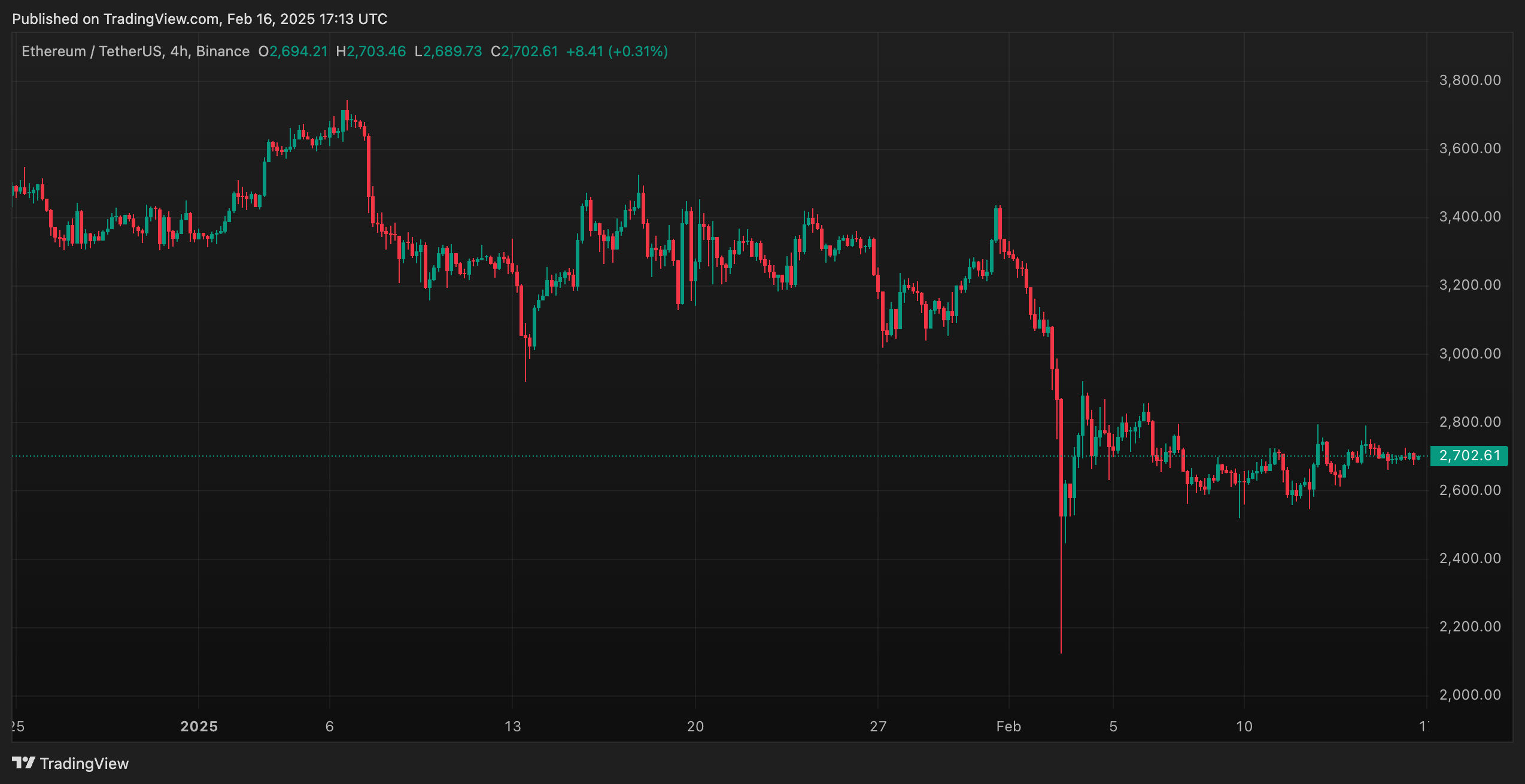The height and width of the screenshot is (784, 1525).
Task: Click the current price label 2,702.61
Action: point(1469,456)
